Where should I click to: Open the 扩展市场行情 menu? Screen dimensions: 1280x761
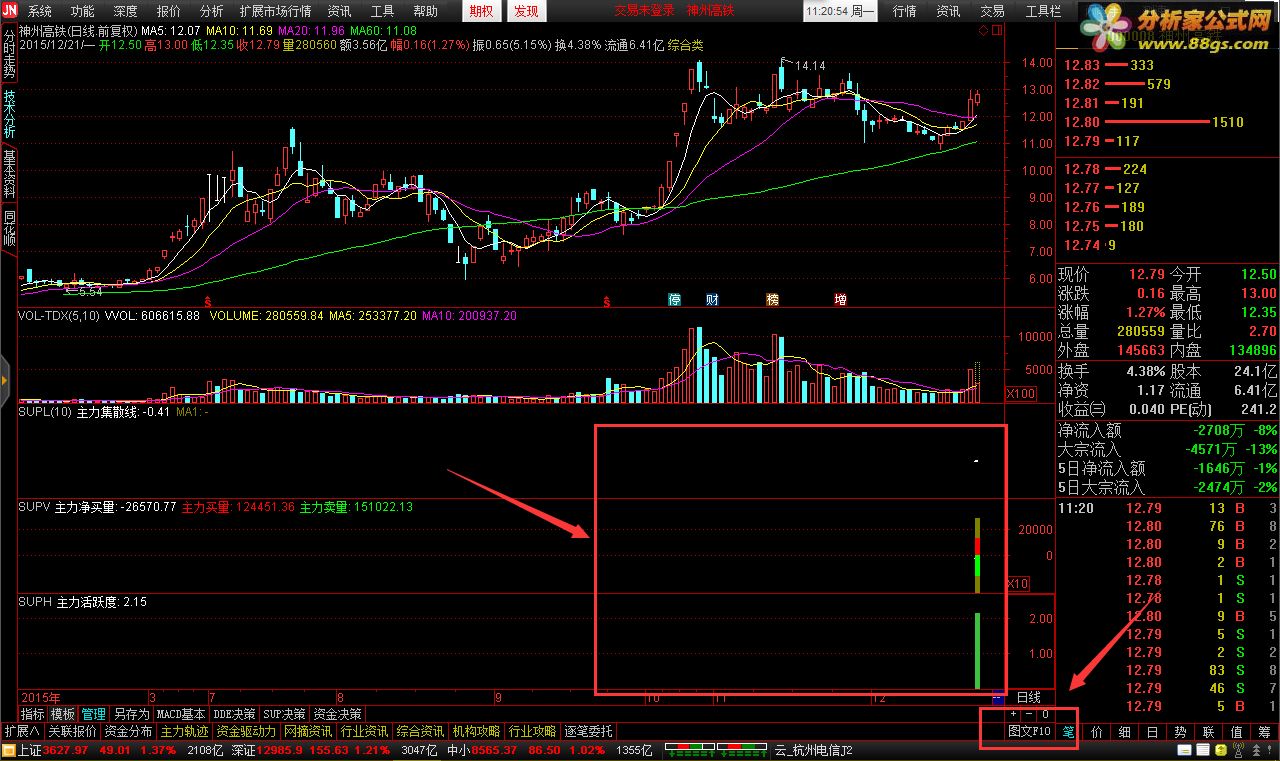(x=275, y=11)
